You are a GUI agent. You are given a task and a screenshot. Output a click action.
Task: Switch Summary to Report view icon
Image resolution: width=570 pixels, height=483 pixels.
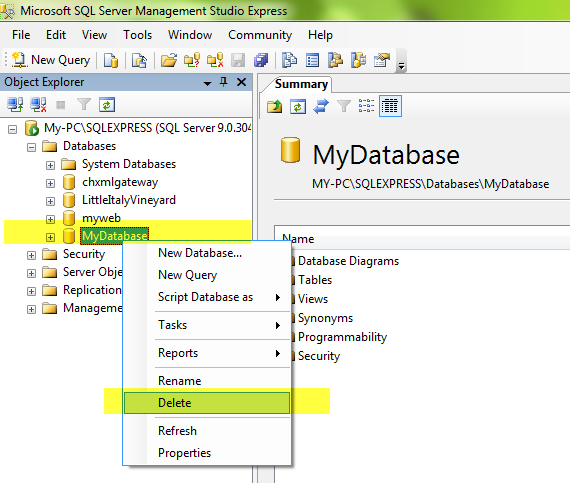(x=390, y=106)
